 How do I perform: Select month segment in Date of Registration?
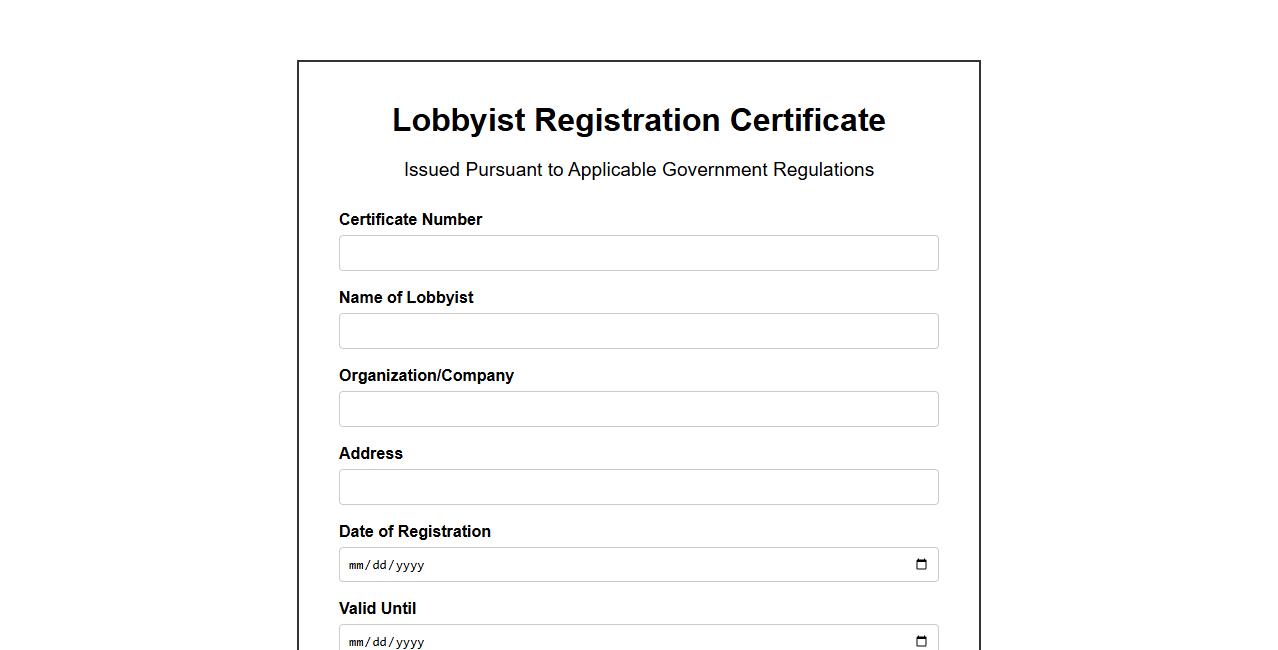tap(357, 565)
